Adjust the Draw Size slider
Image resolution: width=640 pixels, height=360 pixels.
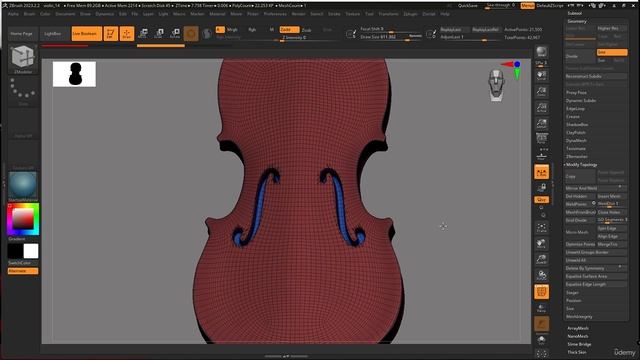point(391,37)
